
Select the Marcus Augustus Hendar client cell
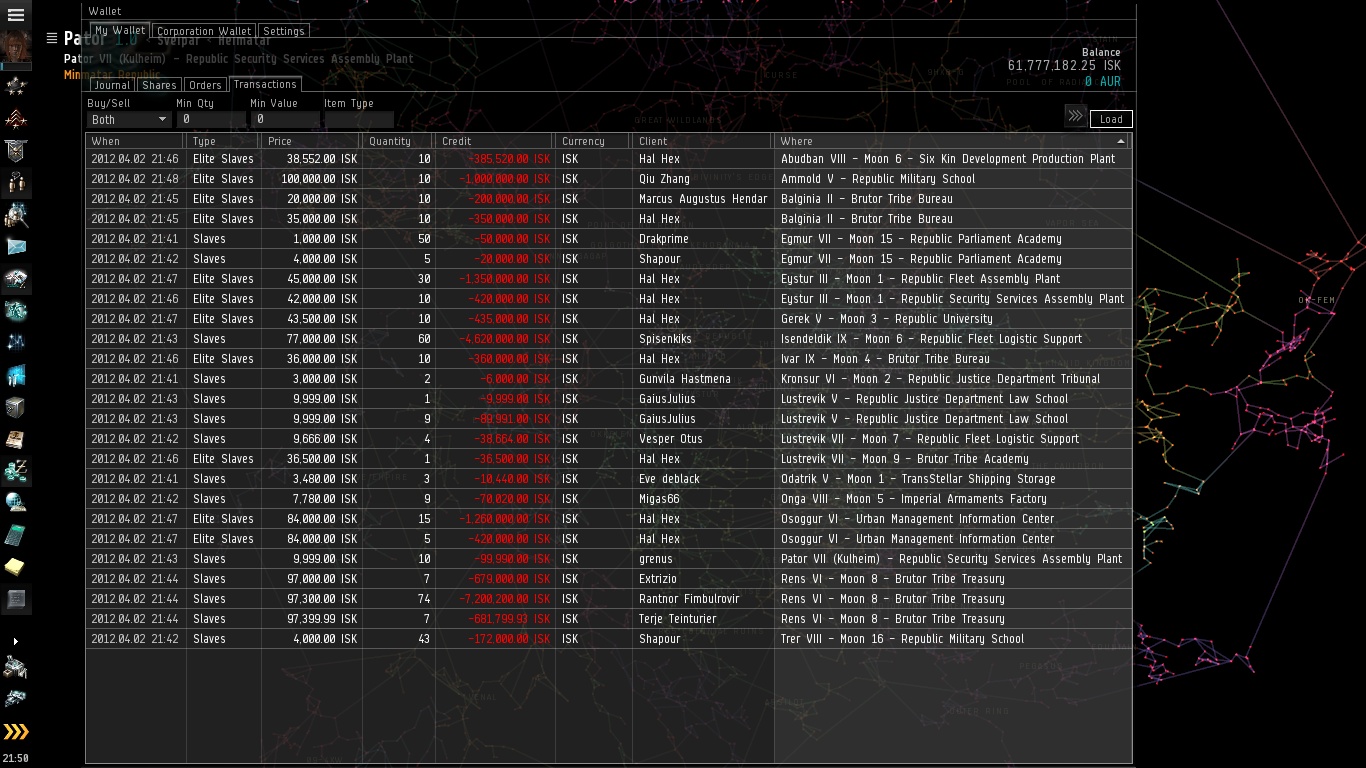[703, 199]
